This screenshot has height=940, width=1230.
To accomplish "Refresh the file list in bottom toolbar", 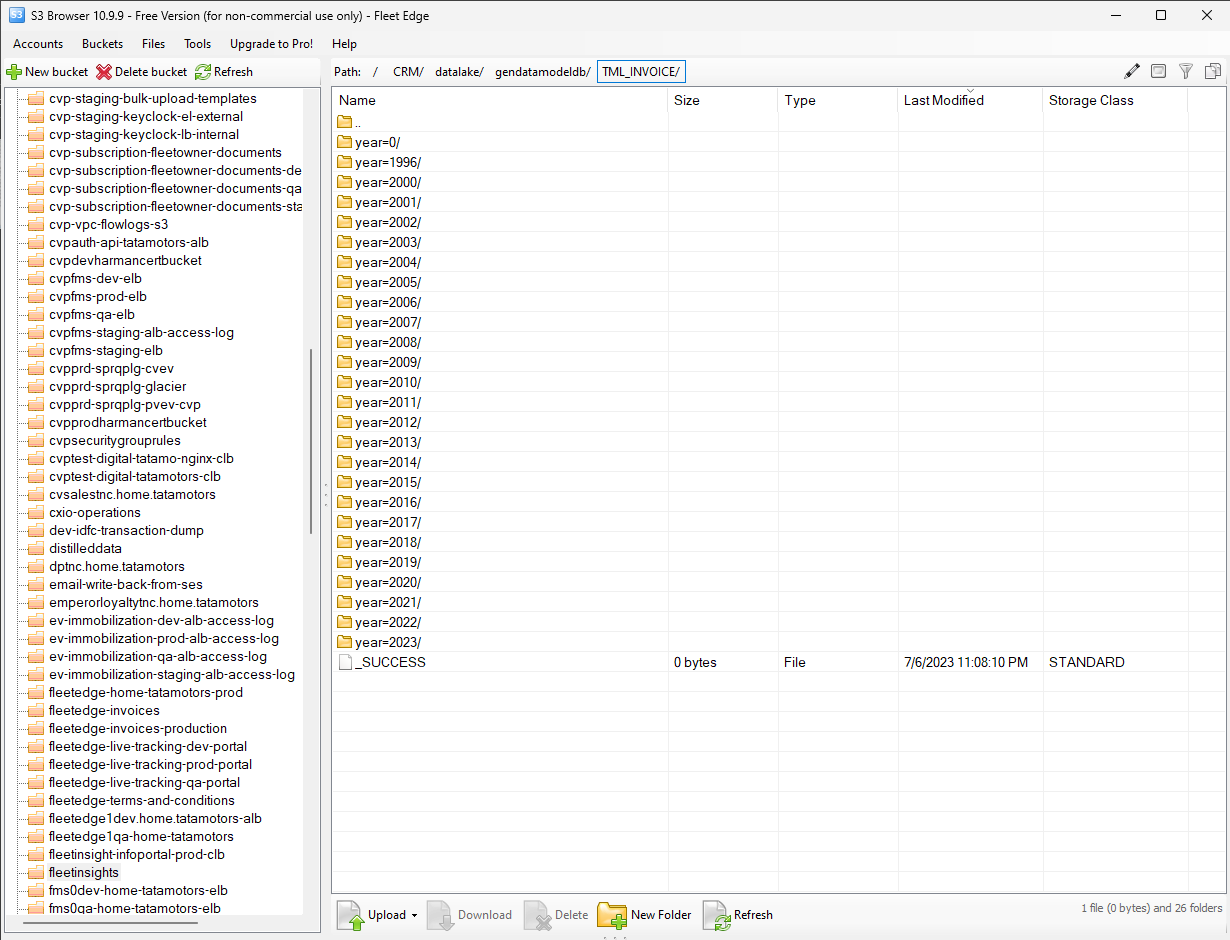I will point(738,915).
